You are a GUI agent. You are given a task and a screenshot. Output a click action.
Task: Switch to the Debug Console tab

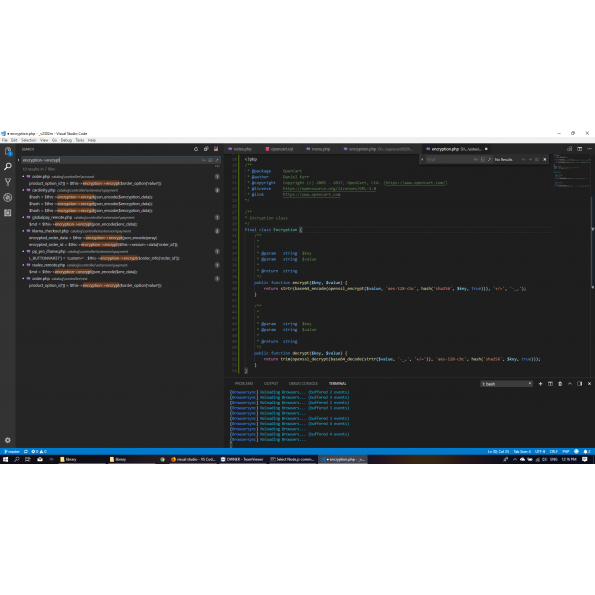pos(303,384)
